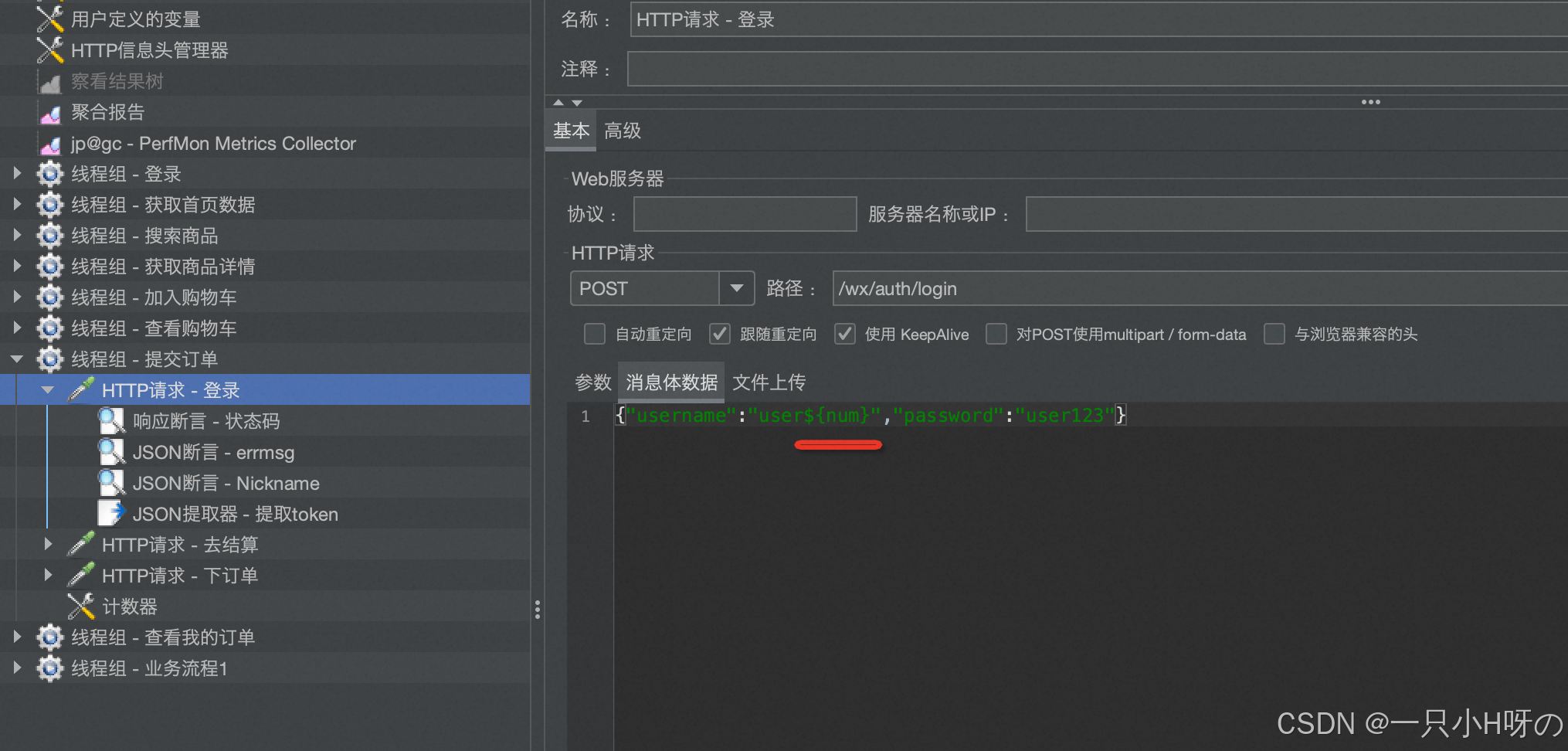This screenshot has height=751, width=1568.
Task: Click magnifier icon of JSON断言 - errmsg
Action: (x=111, y=452)
